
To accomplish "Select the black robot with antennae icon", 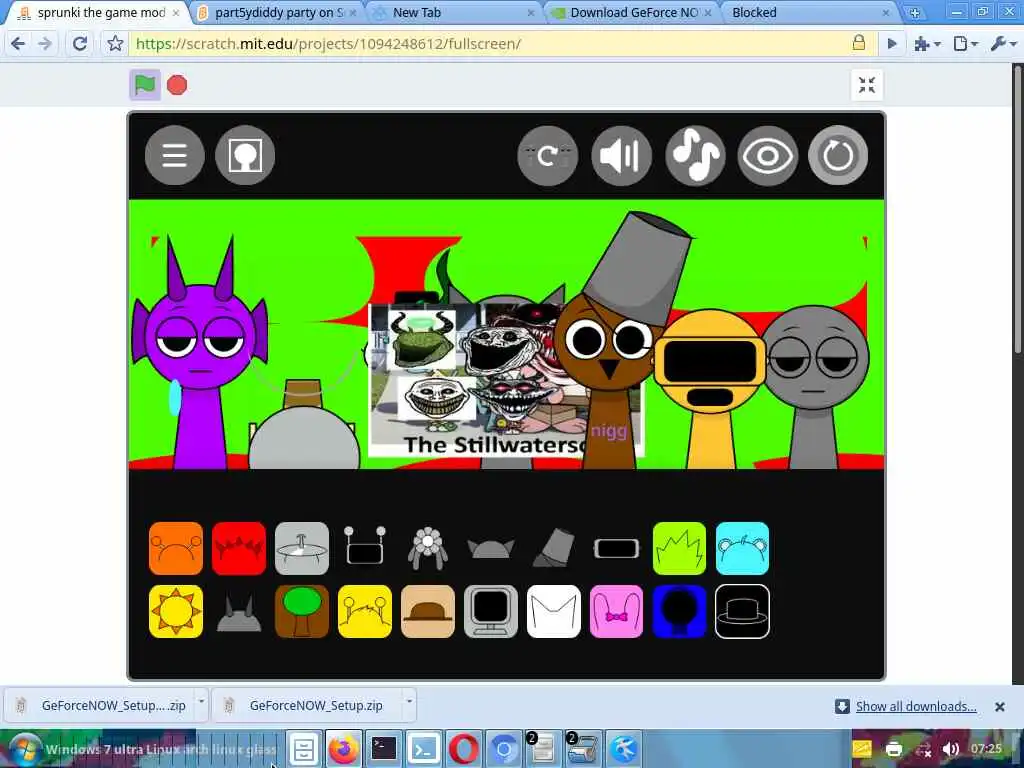I will (364, 547).
